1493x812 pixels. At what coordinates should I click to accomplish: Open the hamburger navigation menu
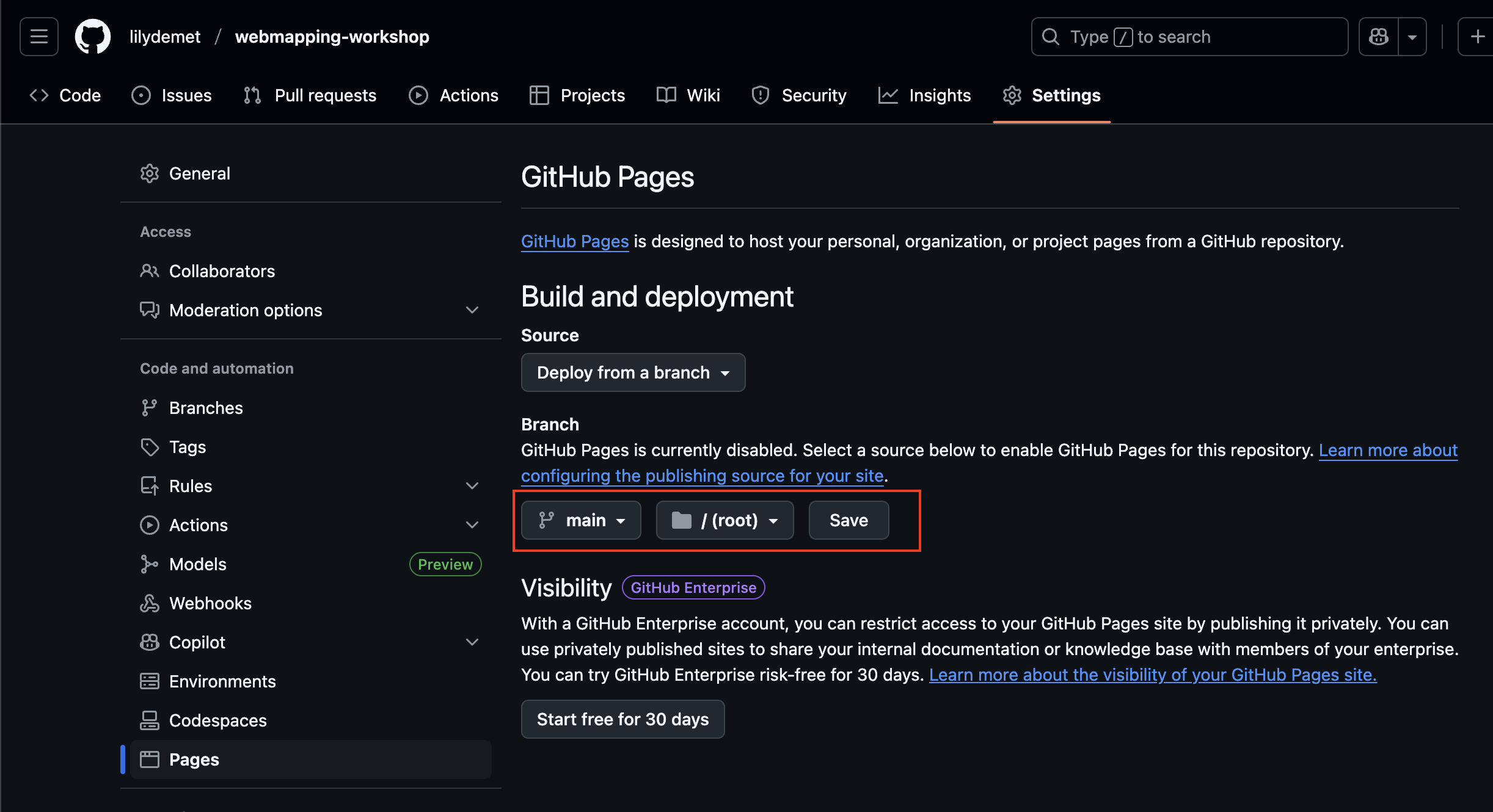click(39, 37)
